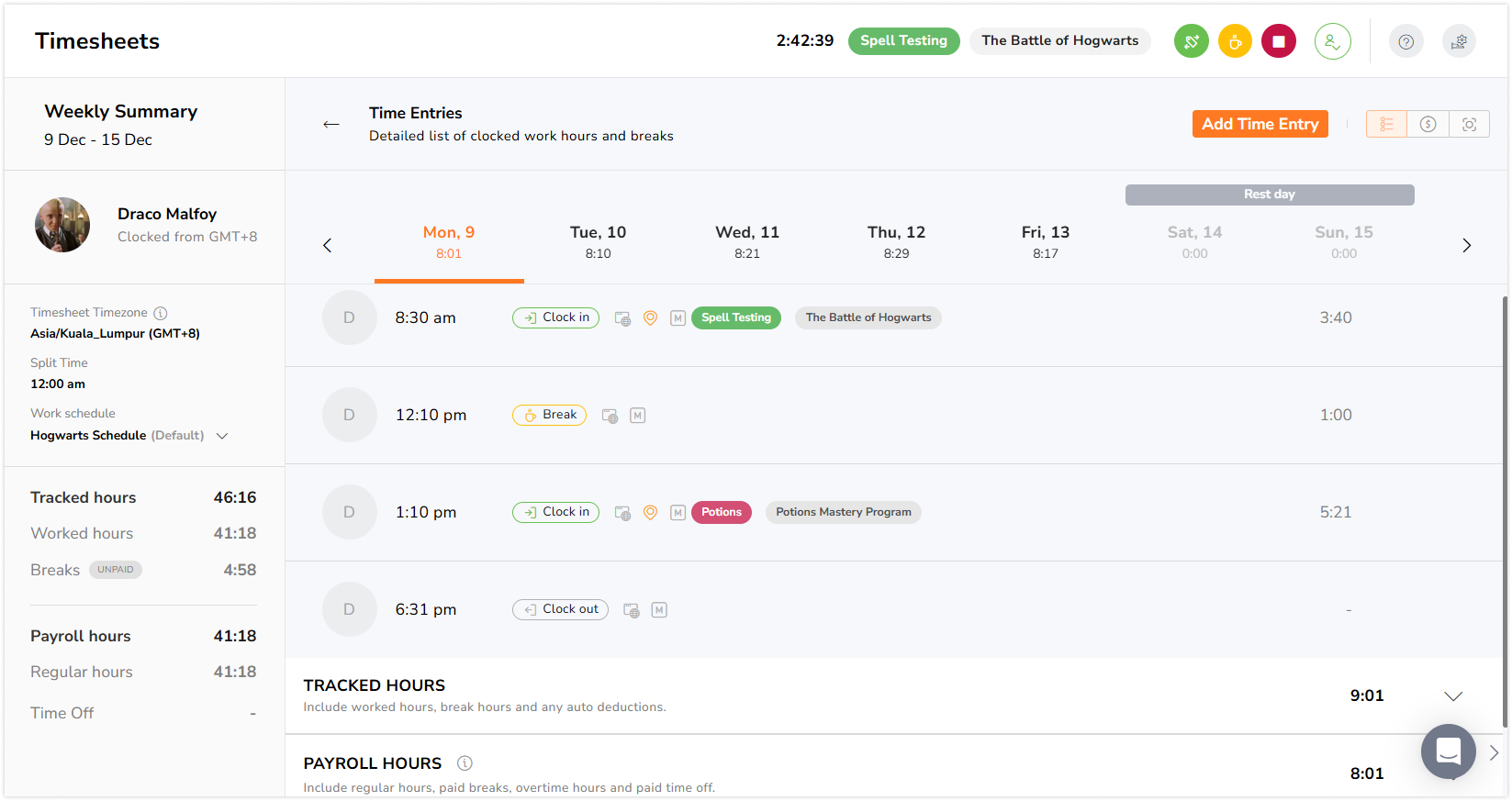
Task: Click manual M icon on 12:10 pm entry
Action: (637, 416)
